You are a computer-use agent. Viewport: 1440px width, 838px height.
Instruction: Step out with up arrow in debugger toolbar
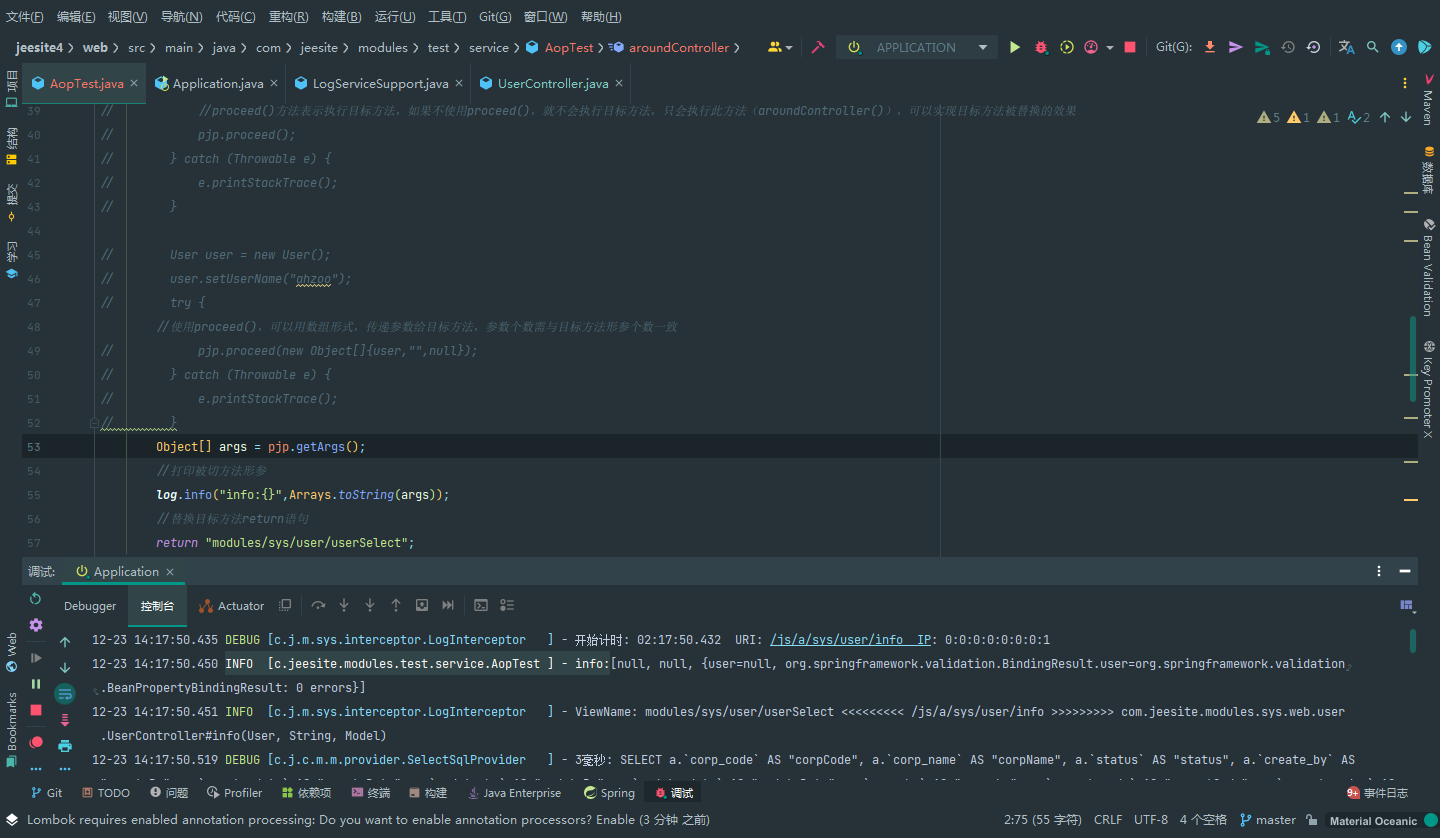click(x=396, y=605)
